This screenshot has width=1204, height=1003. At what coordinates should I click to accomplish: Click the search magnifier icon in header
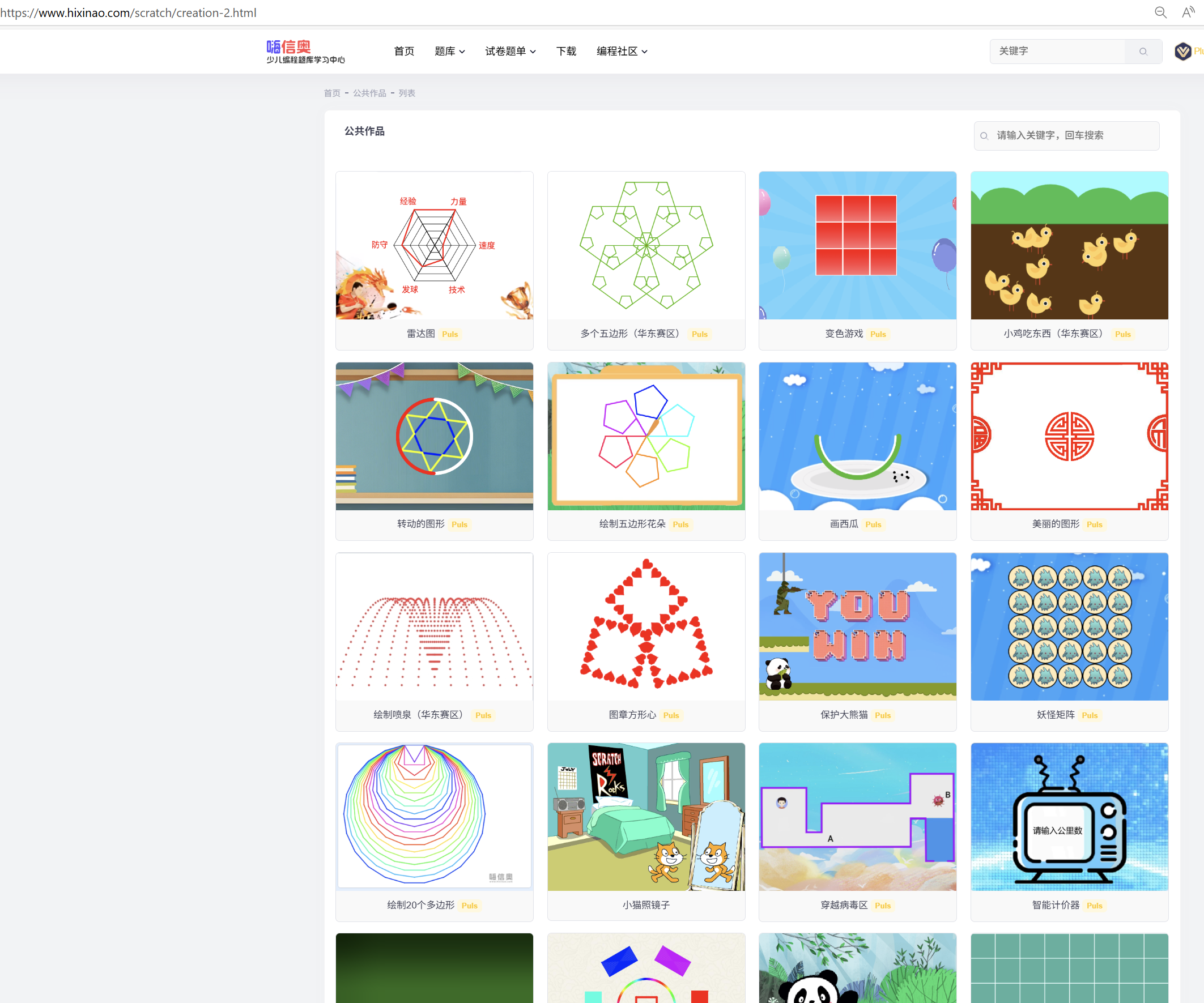[x=1143, y=52]
